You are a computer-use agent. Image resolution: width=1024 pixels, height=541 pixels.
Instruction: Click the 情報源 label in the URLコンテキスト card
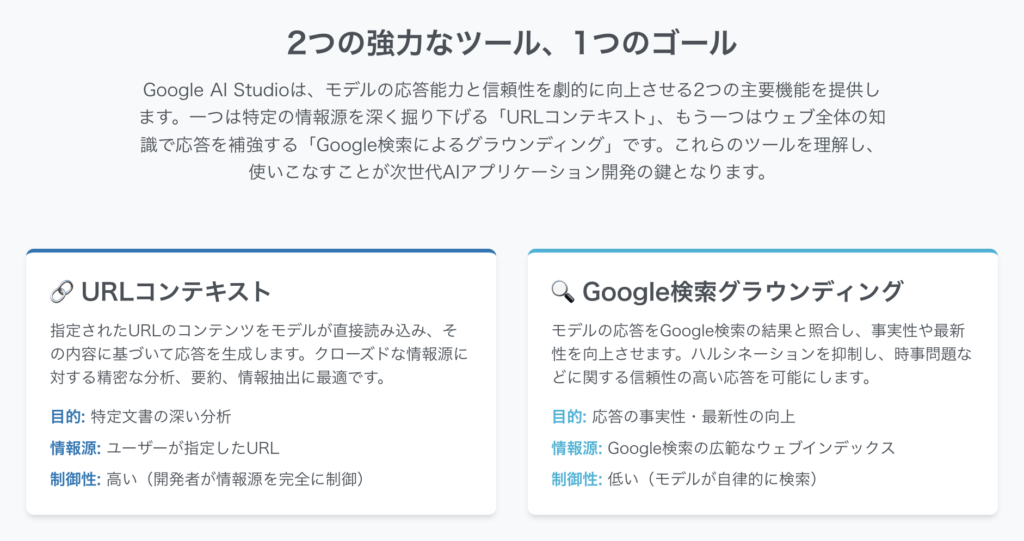click(x=75, y=448)
